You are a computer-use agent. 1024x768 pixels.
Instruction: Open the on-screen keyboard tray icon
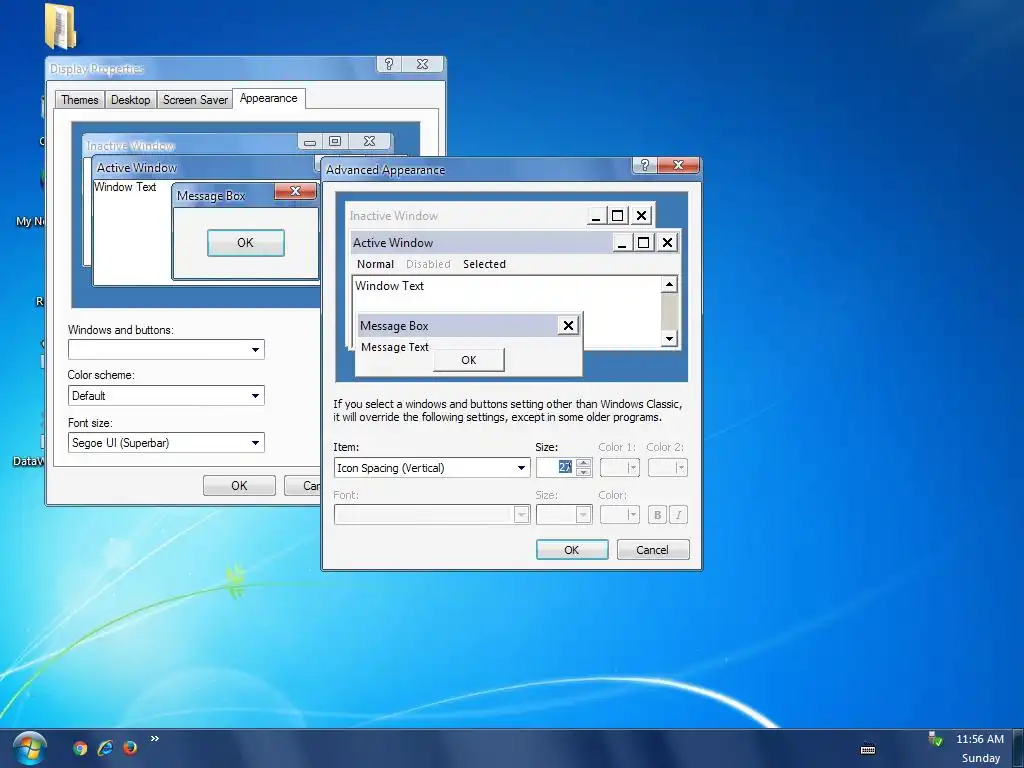[x=868, y=749]
